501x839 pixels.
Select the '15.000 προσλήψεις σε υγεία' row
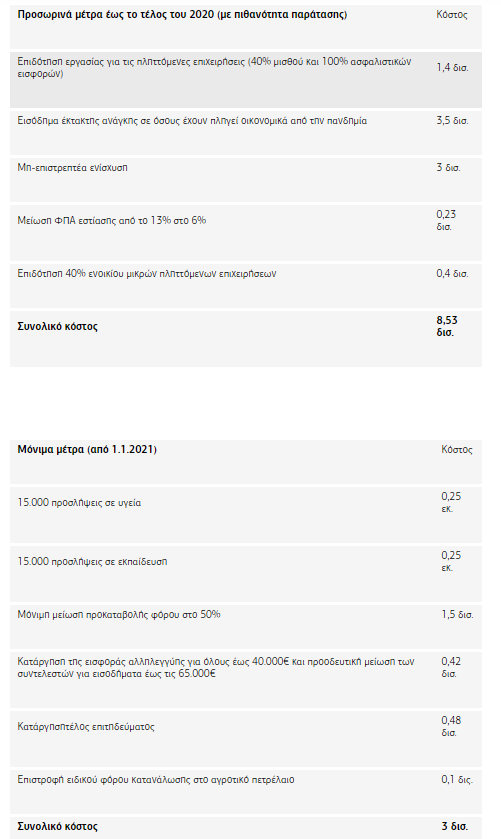[246, 515]
